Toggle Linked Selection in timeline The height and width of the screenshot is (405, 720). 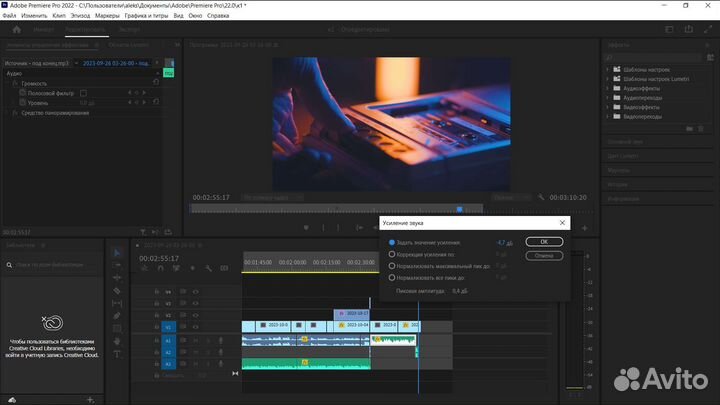click(176, 268)
